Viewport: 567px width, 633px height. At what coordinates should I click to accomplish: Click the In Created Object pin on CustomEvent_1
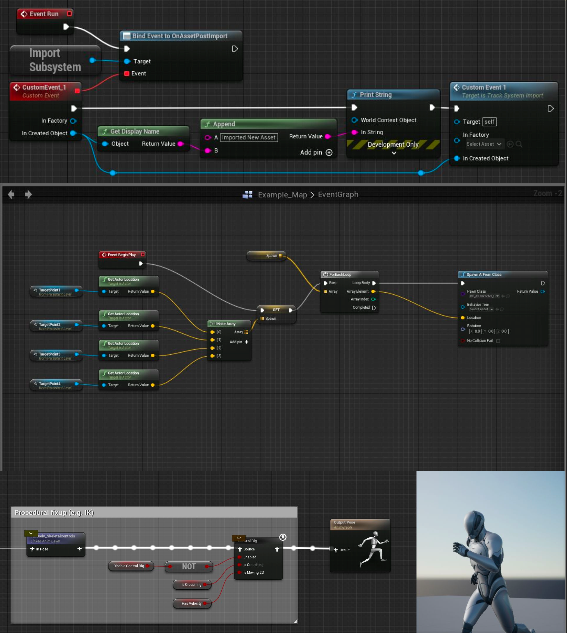(73, 133)
